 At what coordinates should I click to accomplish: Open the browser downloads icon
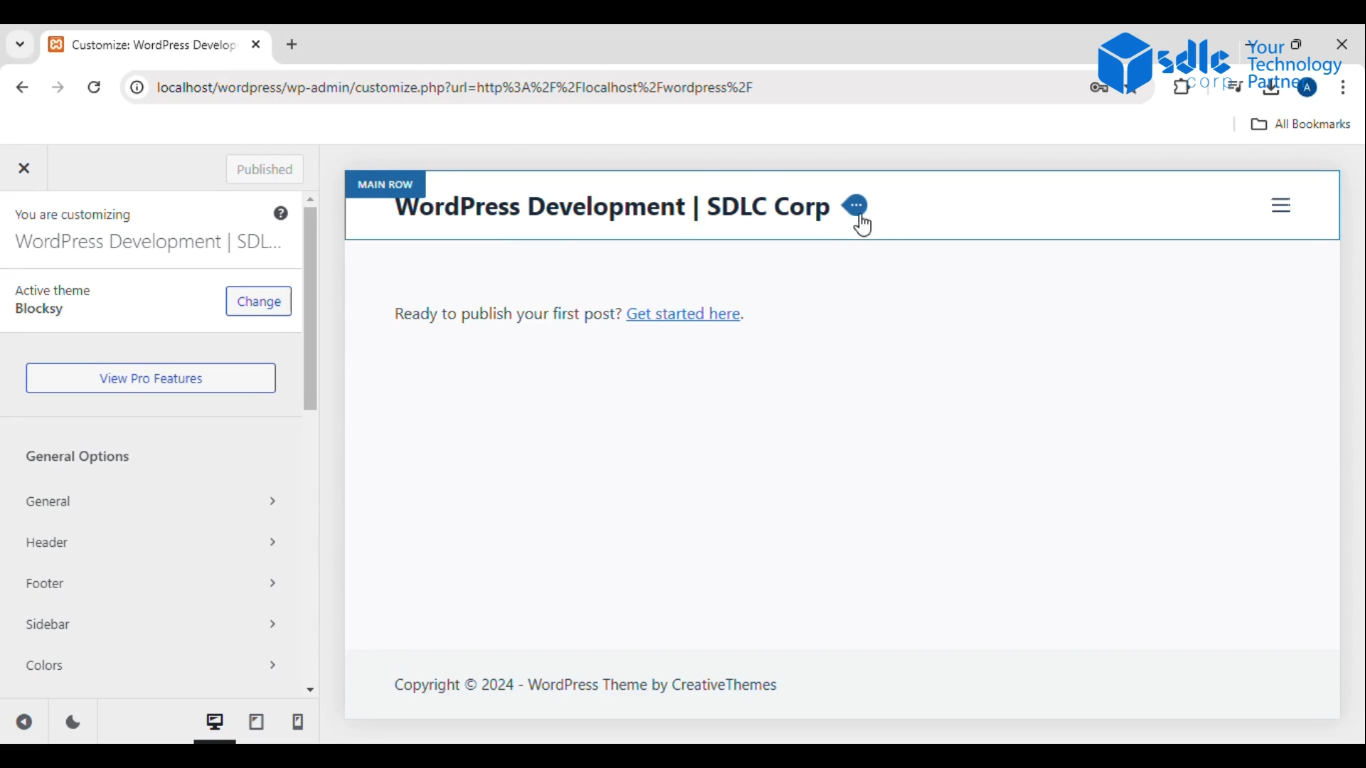point(1271,87)
